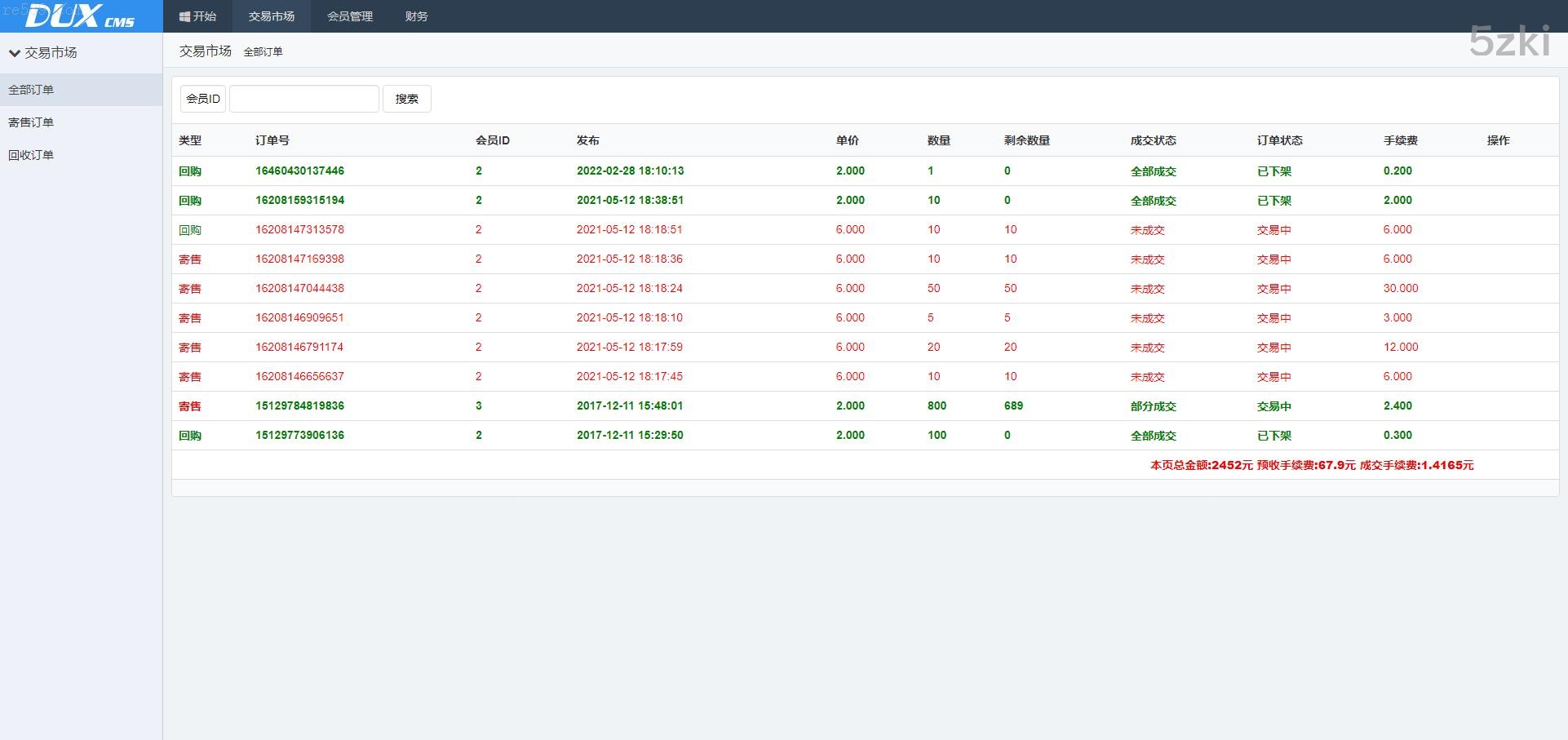Click order number 16208147313578
This screenshot has height=740, width=1568.
pyautogui.click(x=299, y=229)
